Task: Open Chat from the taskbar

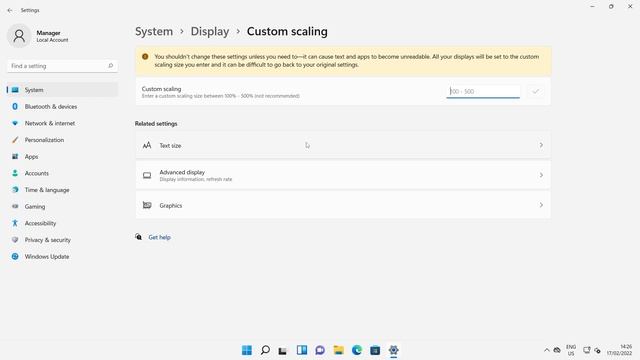Action: click(320, 350)
